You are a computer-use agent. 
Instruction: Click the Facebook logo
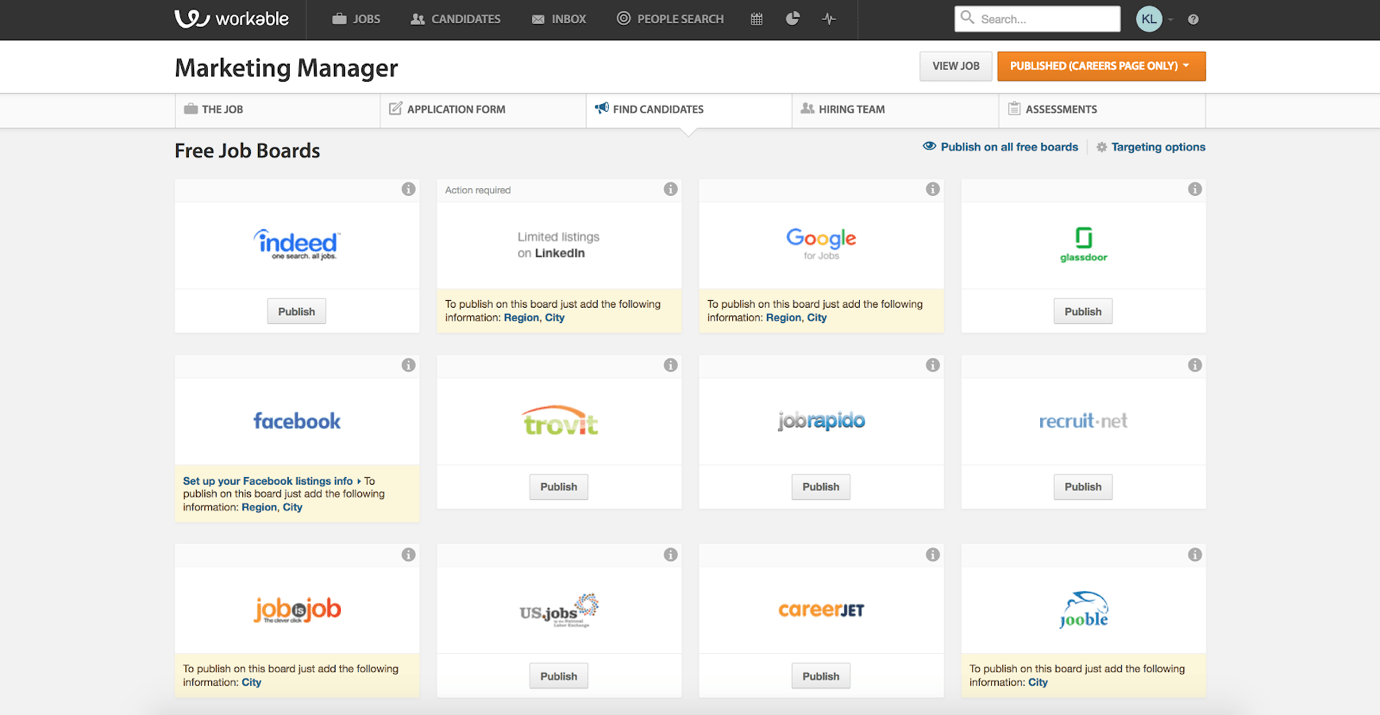(297, 421)
